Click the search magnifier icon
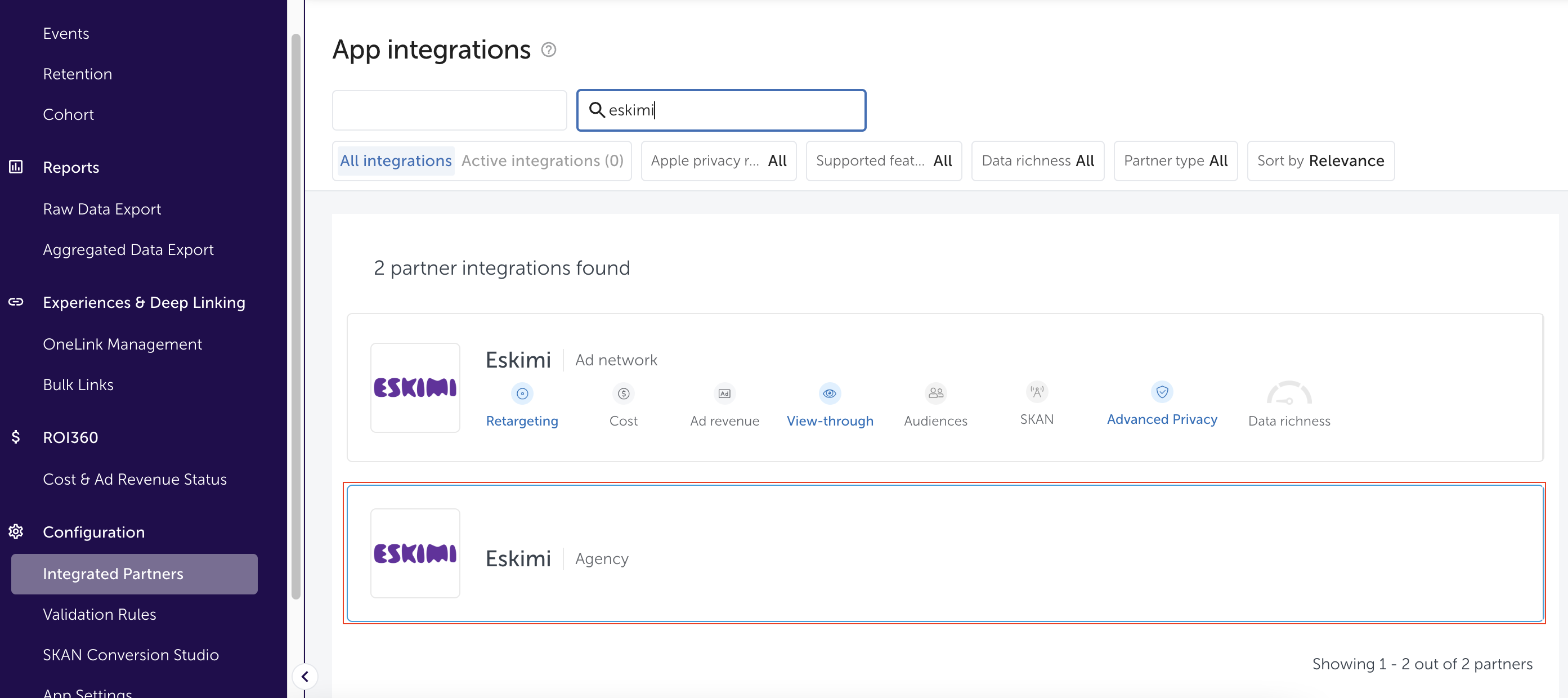 pyautogui.click(x=597, y=110)
